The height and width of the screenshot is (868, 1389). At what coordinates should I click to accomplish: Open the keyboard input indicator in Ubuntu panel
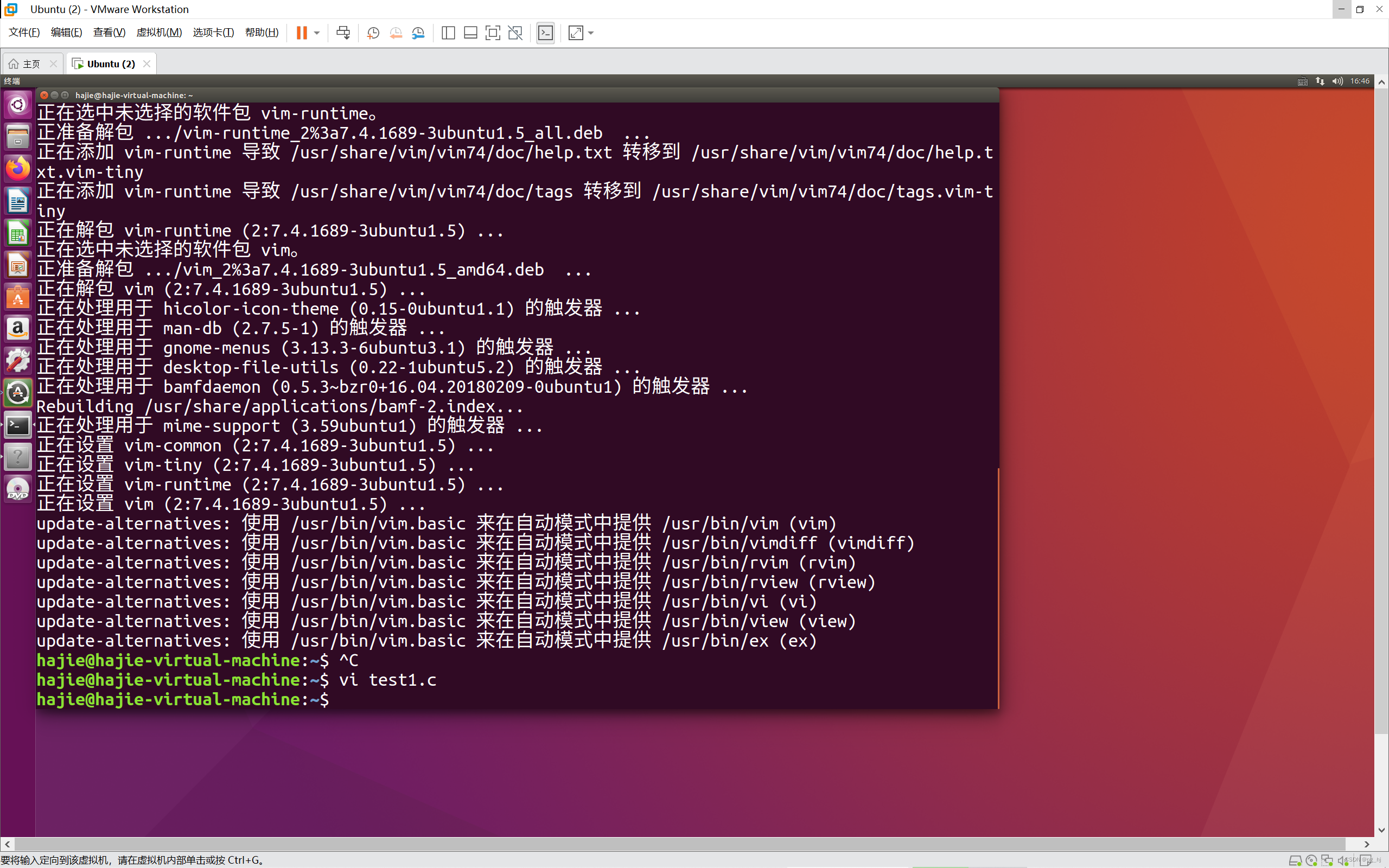(x=1302, y=81)
